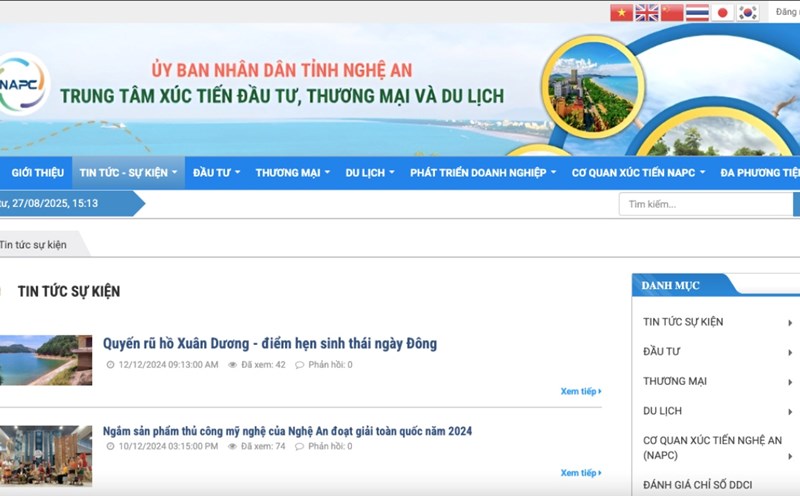The width and height of the screenshot is (800, 496).
Task: Expand Đầu tư sidebar arrow
Action: pyautogui.click(x=790, y=352)
